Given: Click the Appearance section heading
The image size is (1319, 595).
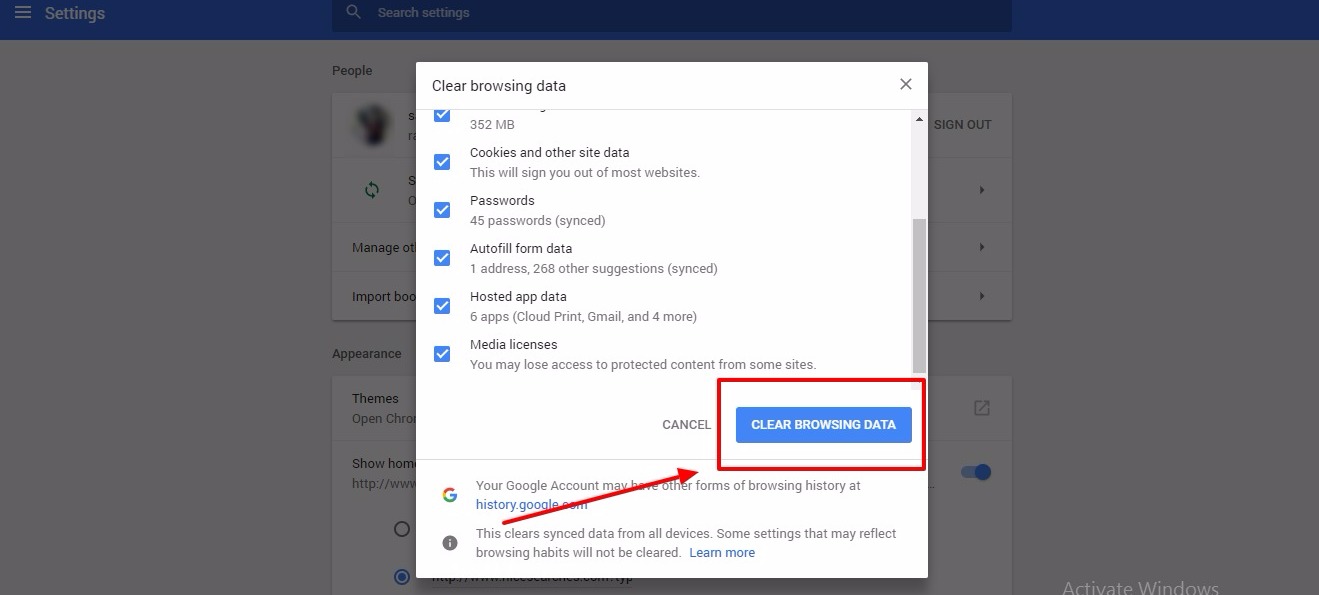Looking at the screenshot, I should (x=367, y=354).
